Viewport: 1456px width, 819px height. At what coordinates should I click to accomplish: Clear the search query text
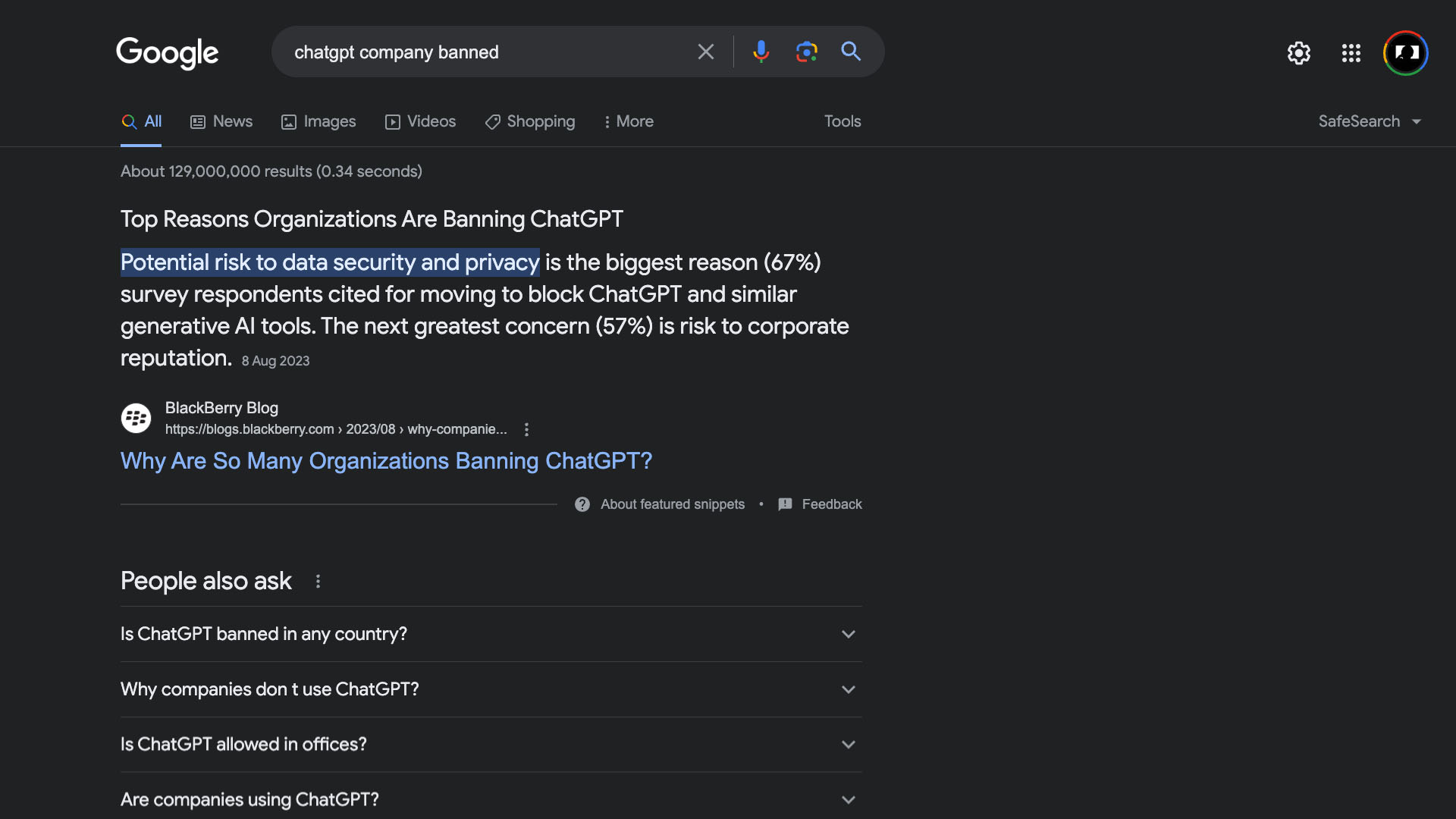click(x=705, y=52)
